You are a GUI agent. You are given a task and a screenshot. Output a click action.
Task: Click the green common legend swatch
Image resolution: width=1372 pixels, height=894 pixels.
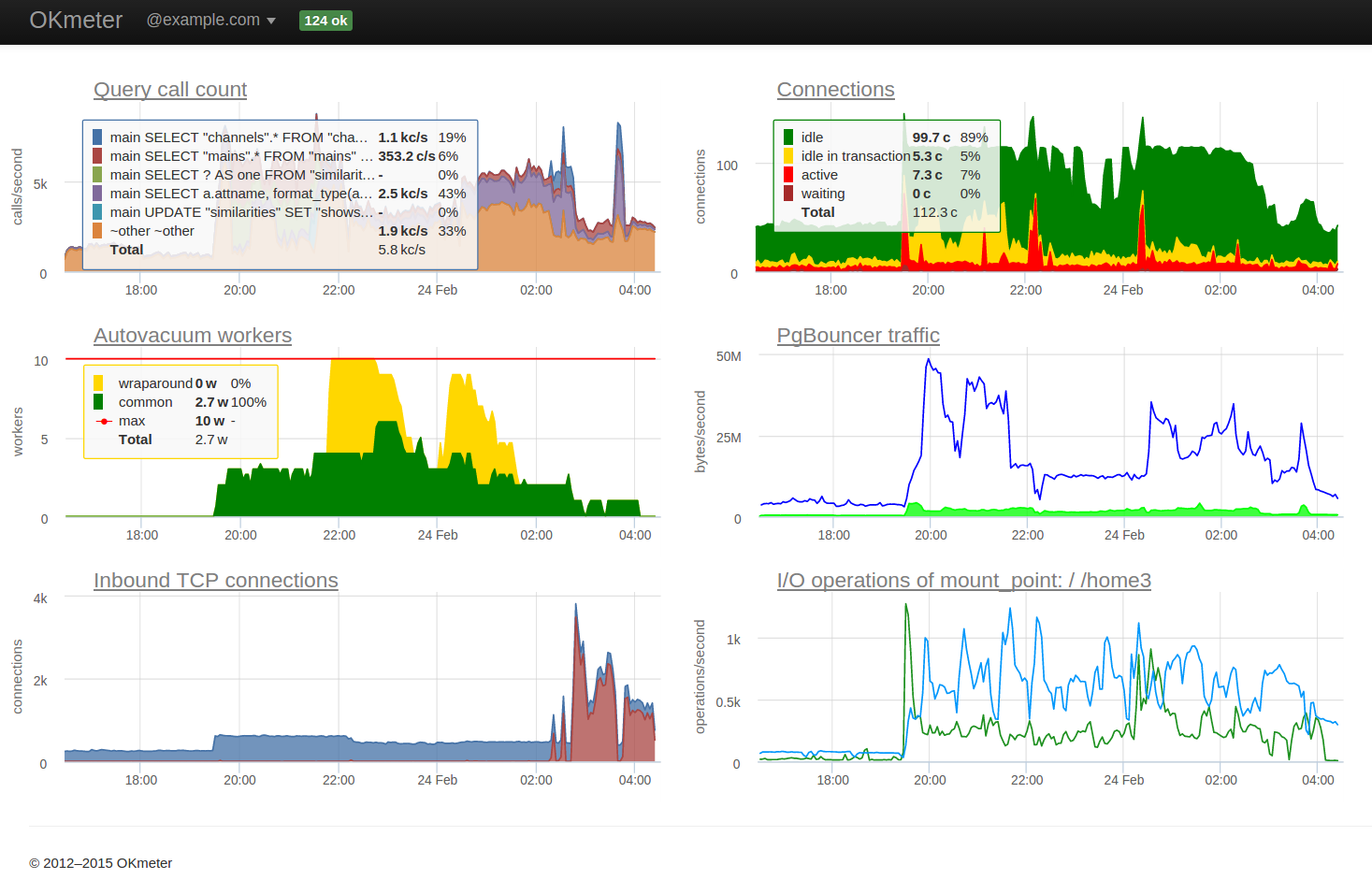tap(98, 402)
